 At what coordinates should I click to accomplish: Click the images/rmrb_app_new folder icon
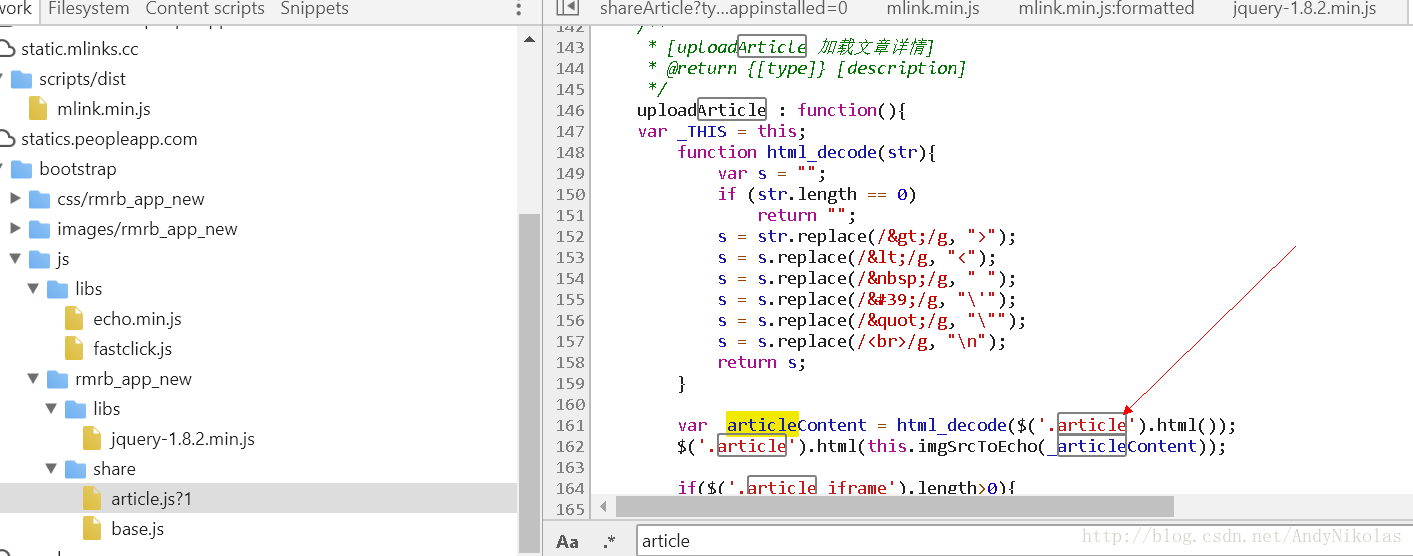[x=40, y=229]
